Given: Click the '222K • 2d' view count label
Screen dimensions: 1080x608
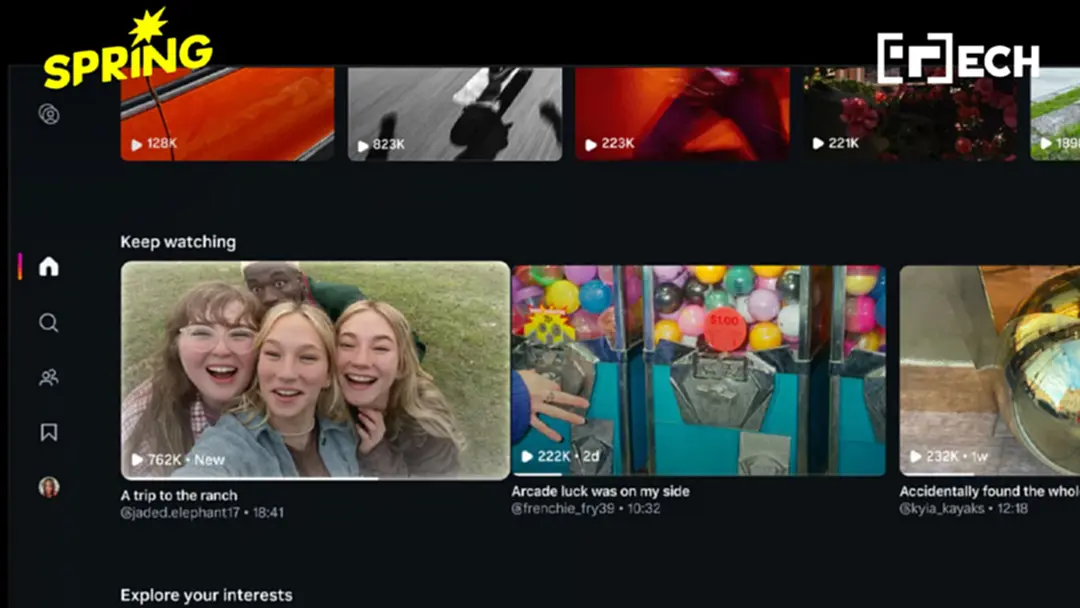Looking at the screenshot, I should tap(561, 456).
